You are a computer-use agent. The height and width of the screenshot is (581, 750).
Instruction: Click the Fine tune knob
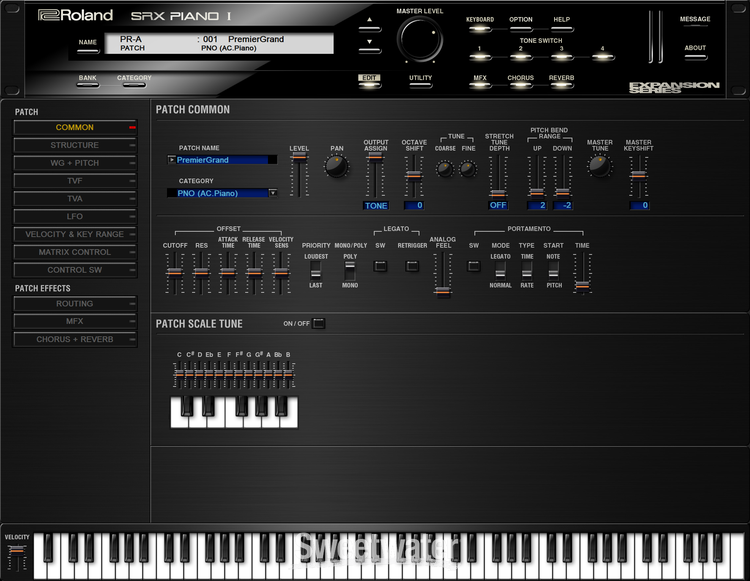tap(468, 168)
